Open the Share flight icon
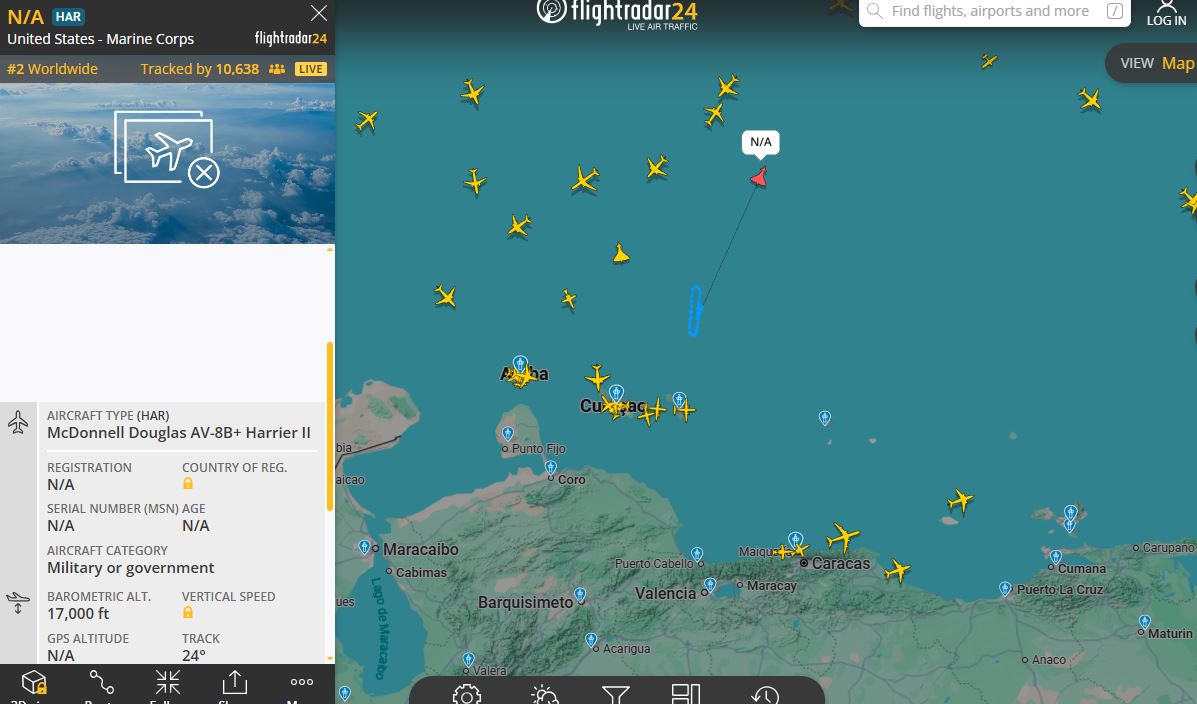Image resolution: width=1197 pixels, height=704 pixels. 234,682
